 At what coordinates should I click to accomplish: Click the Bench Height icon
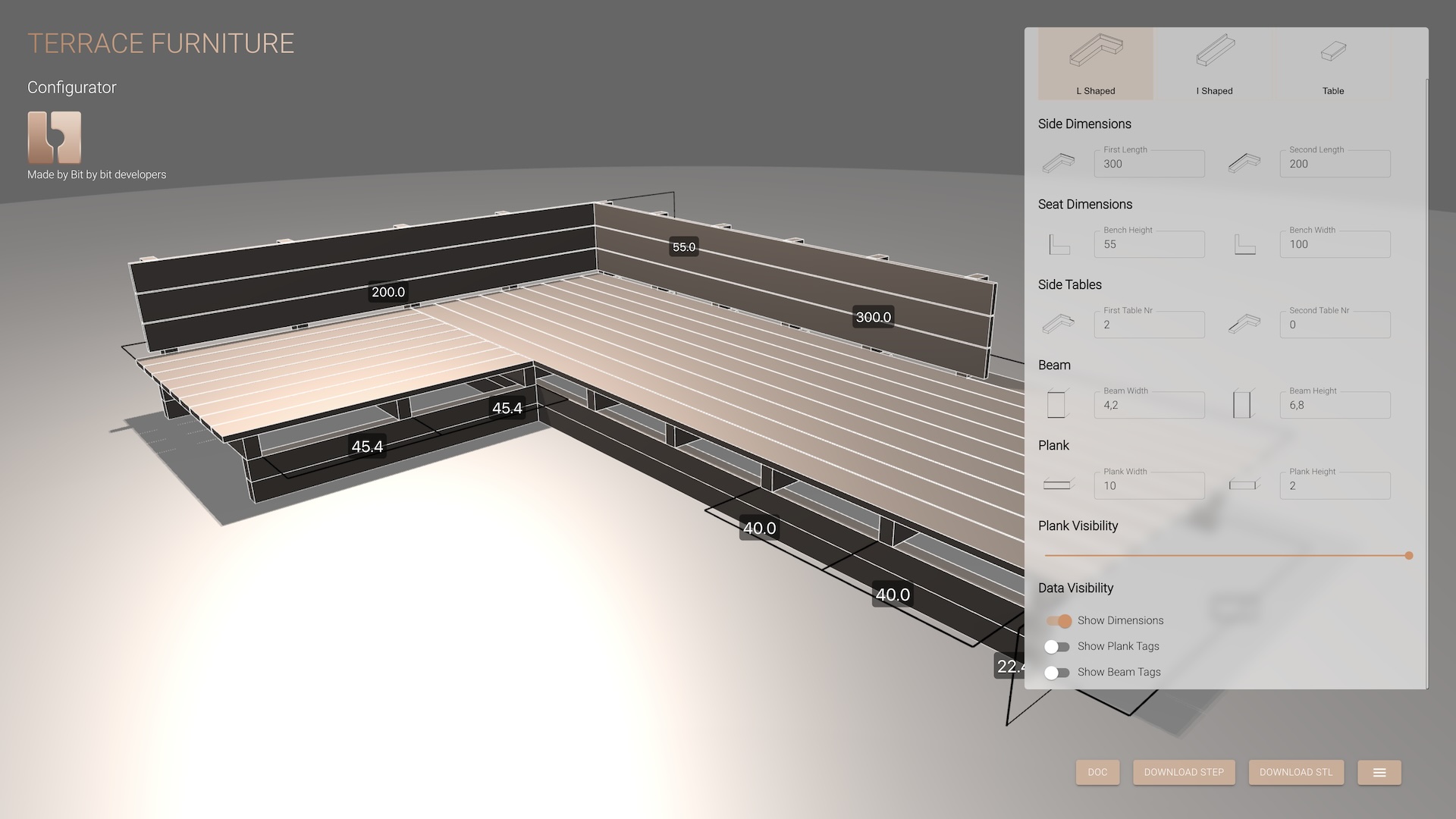point(1059,244)
